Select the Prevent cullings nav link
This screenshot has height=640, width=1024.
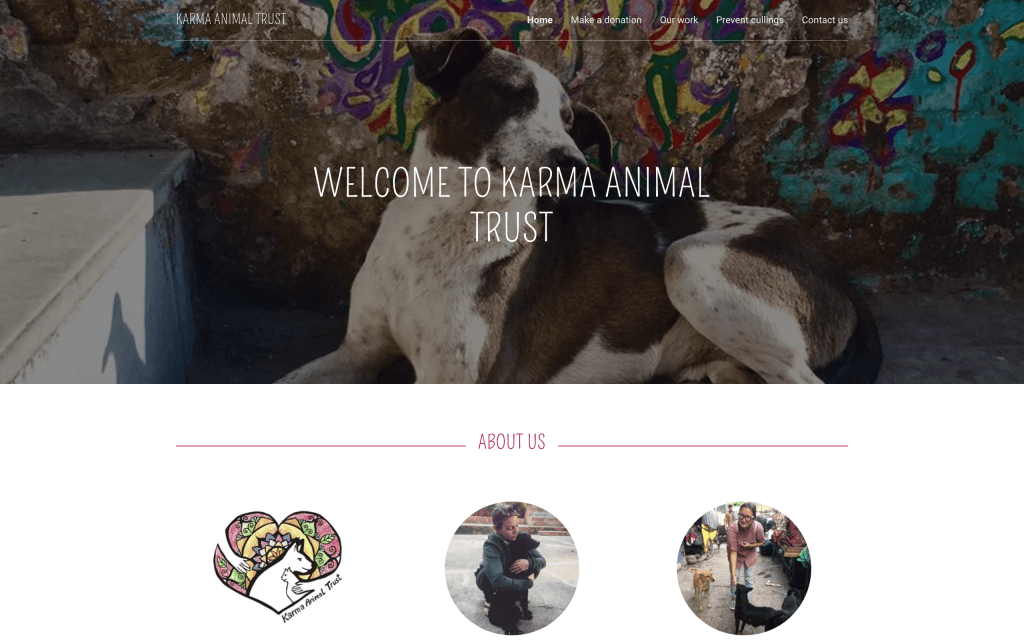[750, 20]
